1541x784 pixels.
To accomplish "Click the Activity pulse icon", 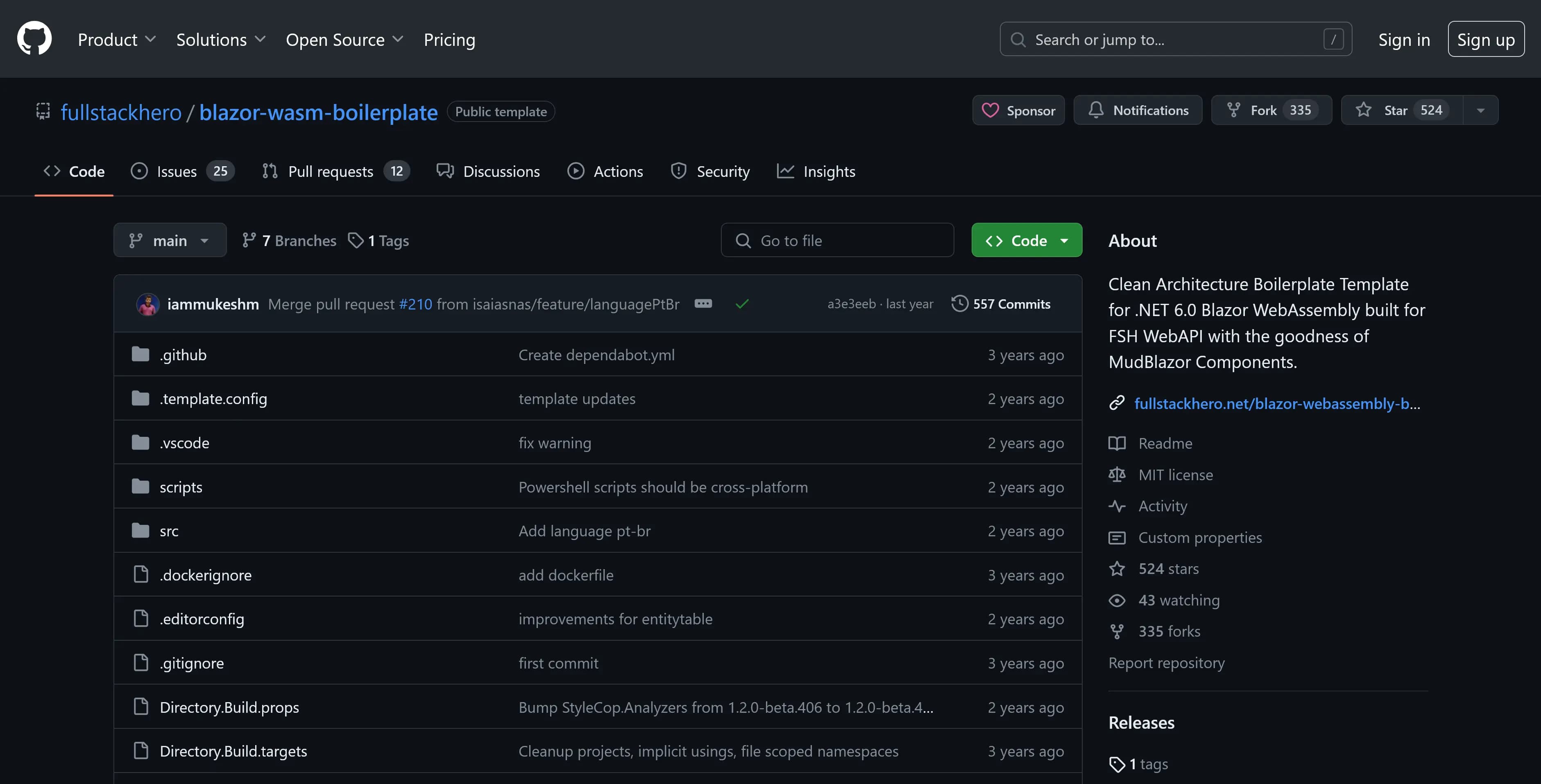I will click(1117, 506).
